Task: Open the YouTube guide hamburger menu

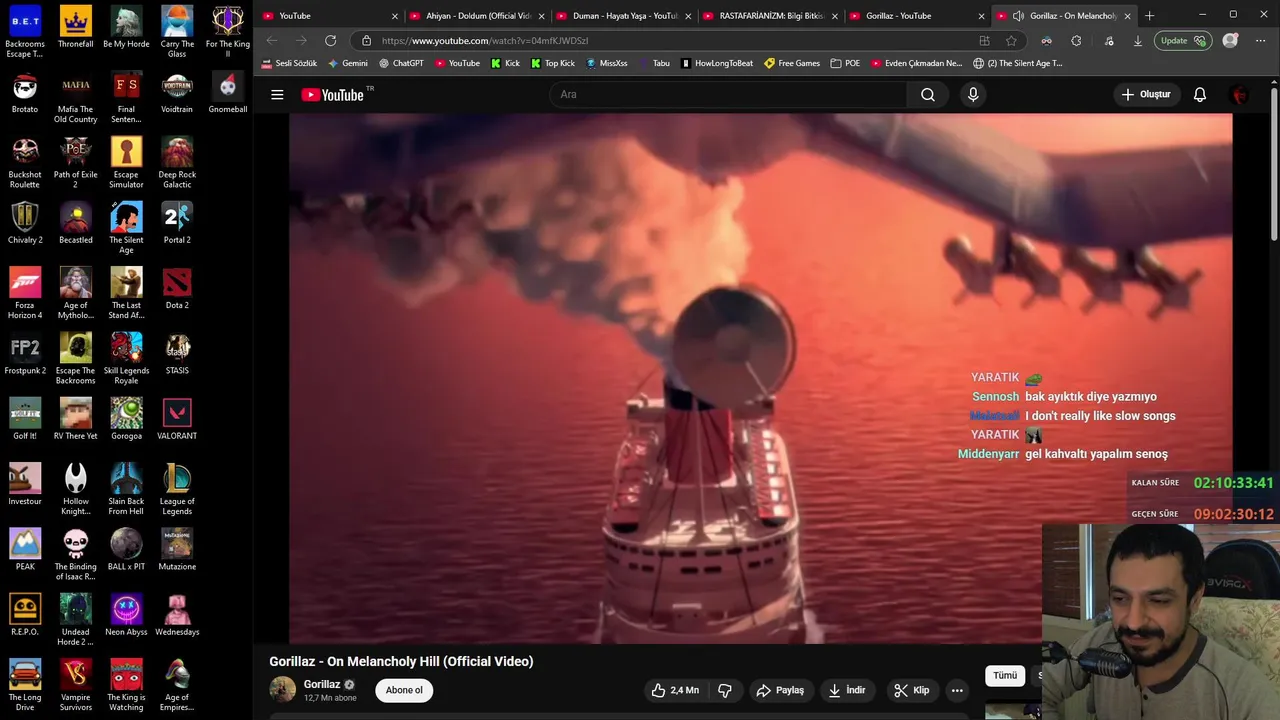Action: tap(277, 95)
